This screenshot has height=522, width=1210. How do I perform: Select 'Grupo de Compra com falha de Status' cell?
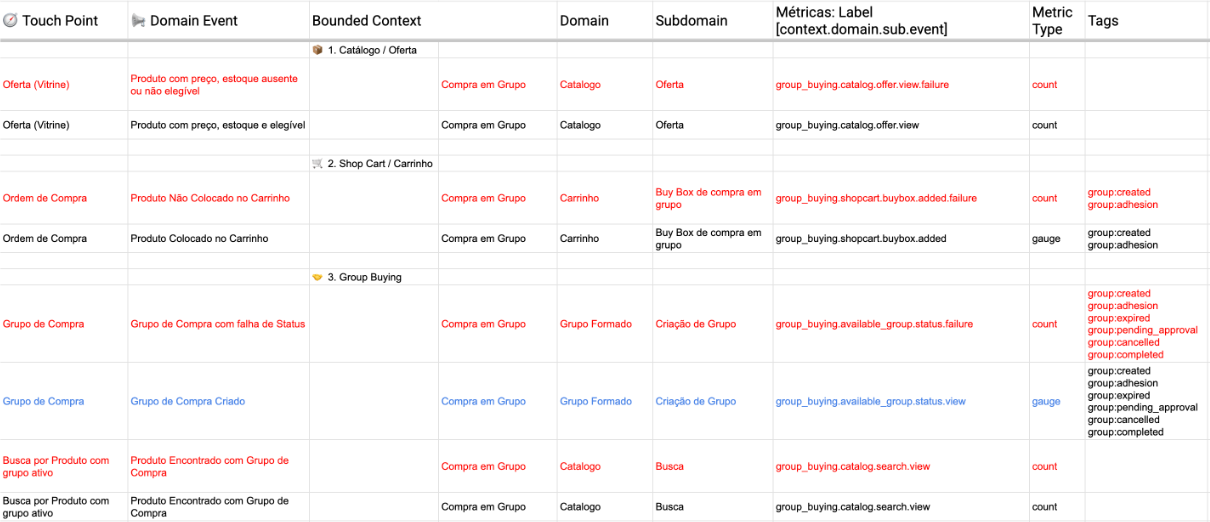click(x=217, y=324)
